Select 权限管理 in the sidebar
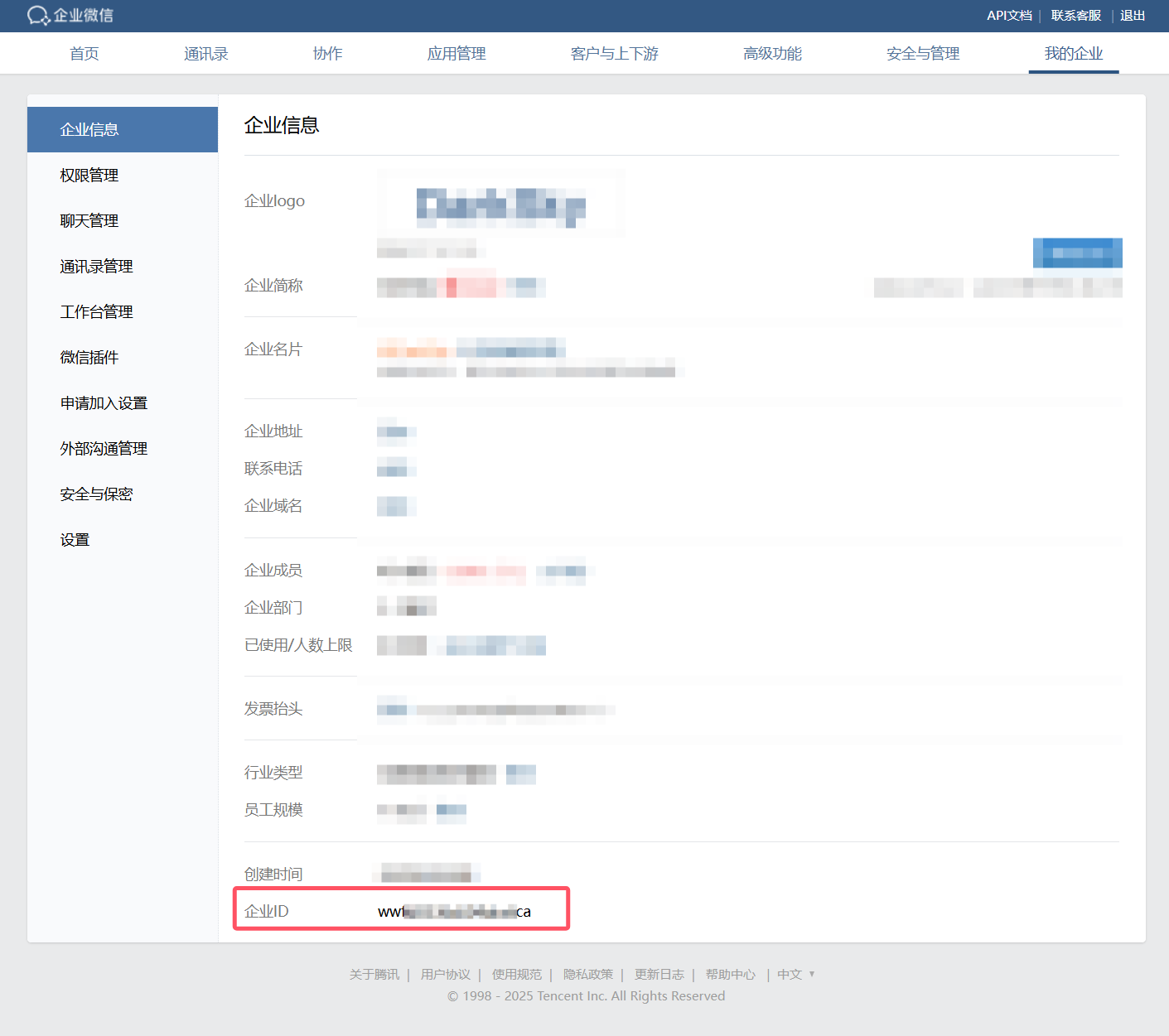This screenshot has width=1169, height=1036. click(89, 176)
